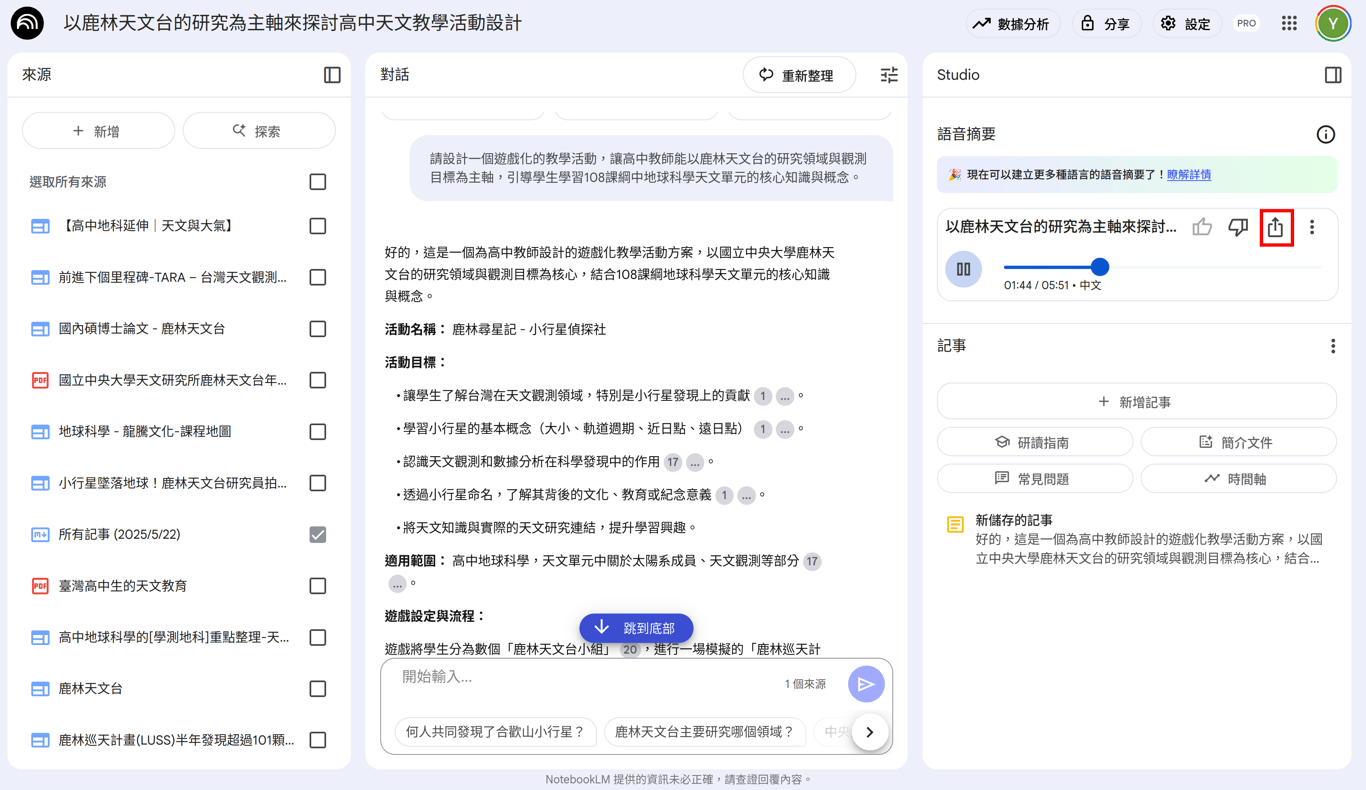
Task: Click the 瞭解詳情 link
Action: (x=1189, y=175)
